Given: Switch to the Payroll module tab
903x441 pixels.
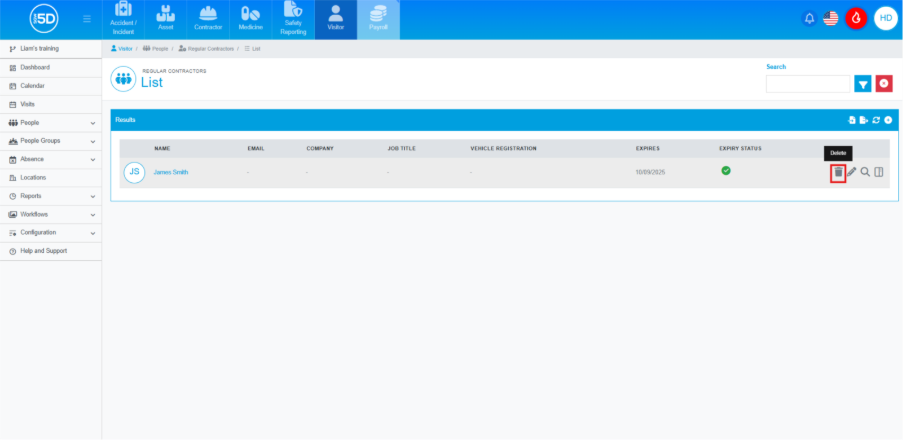Looking at the screenshot, I should click(x=378, y=20).
